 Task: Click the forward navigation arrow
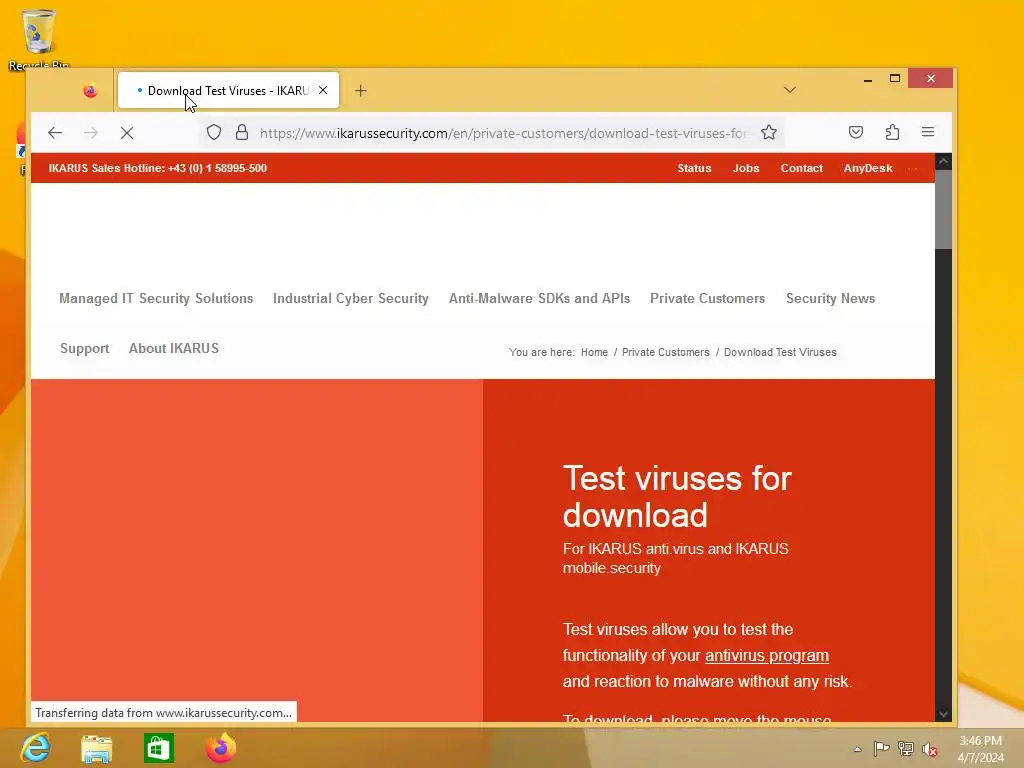(x=91, y=133)
